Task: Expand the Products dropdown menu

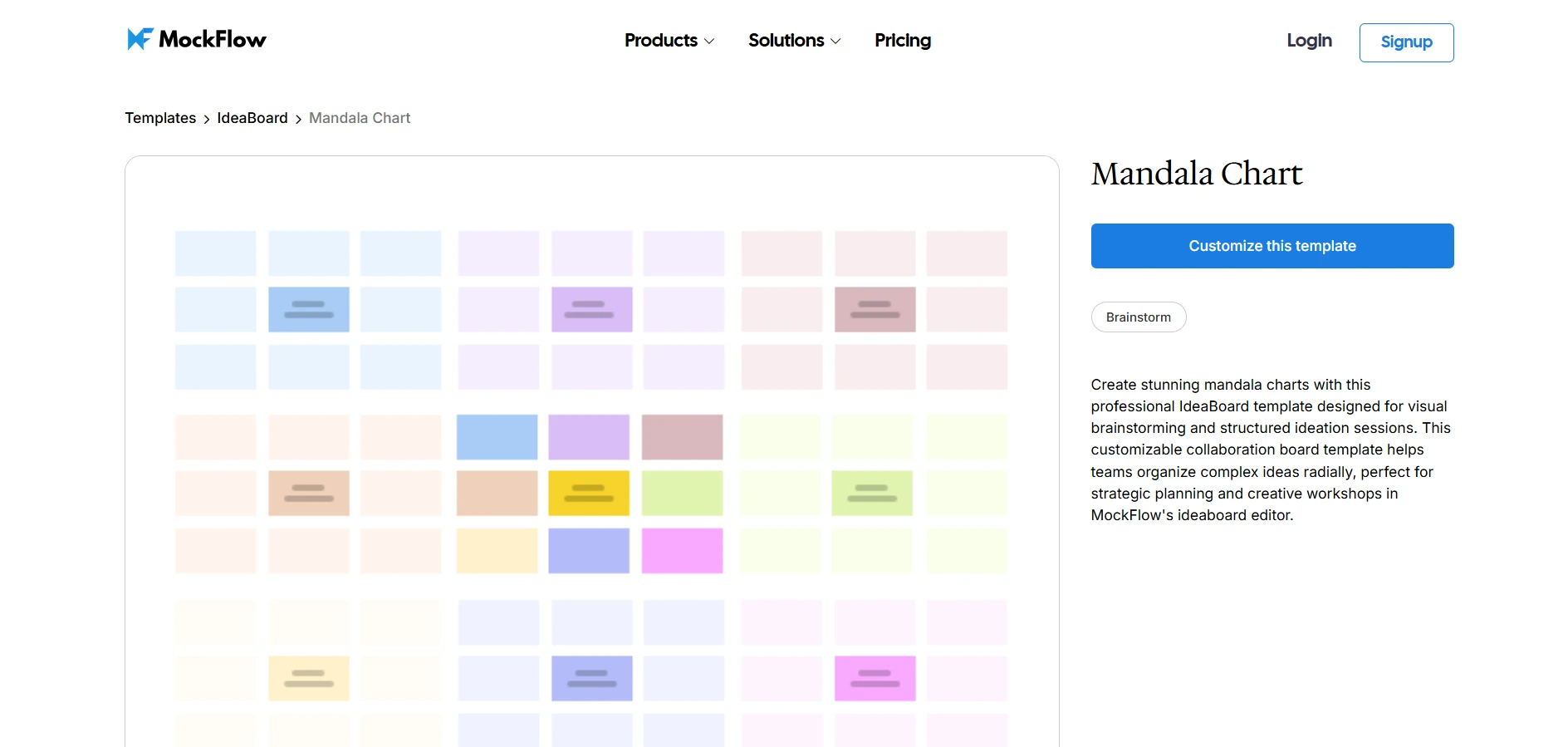Action: click(669, 41)
